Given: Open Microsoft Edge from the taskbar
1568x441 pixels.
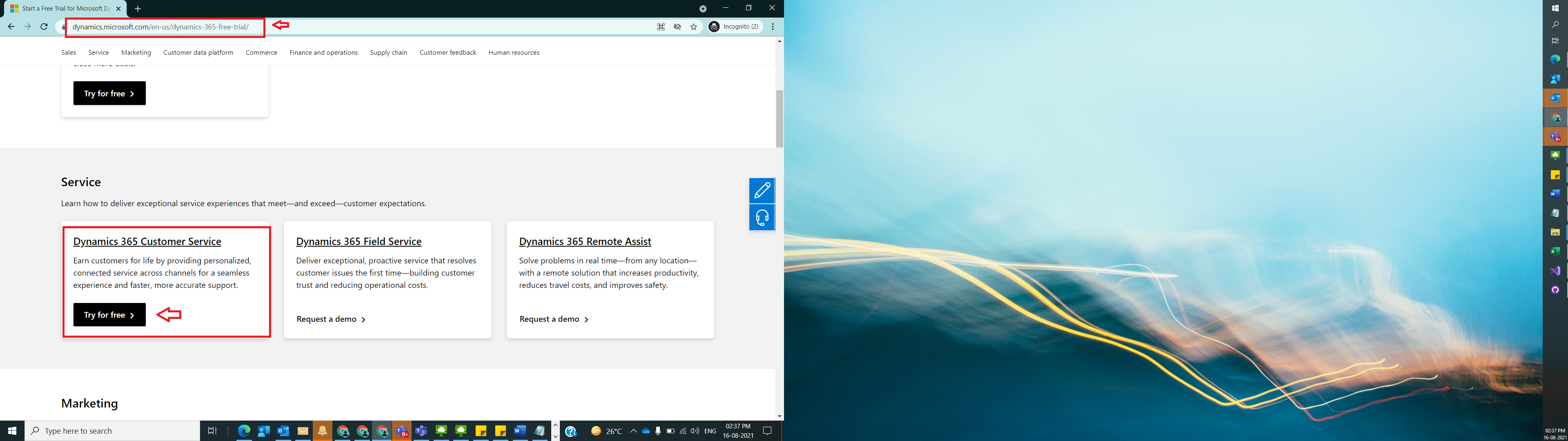Looking at the screenshot, I should (244, 431).
